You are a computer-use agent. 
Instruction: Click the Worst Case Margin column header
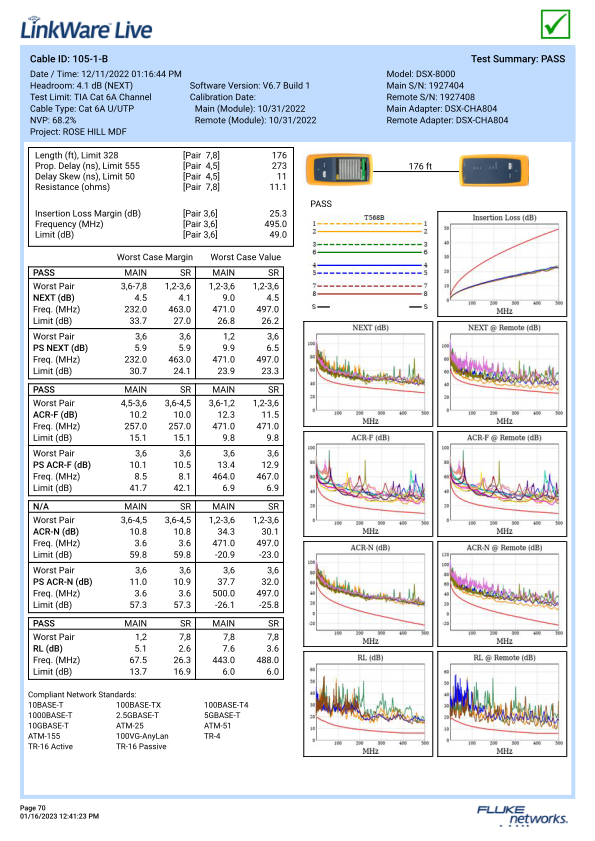point(155,257)
